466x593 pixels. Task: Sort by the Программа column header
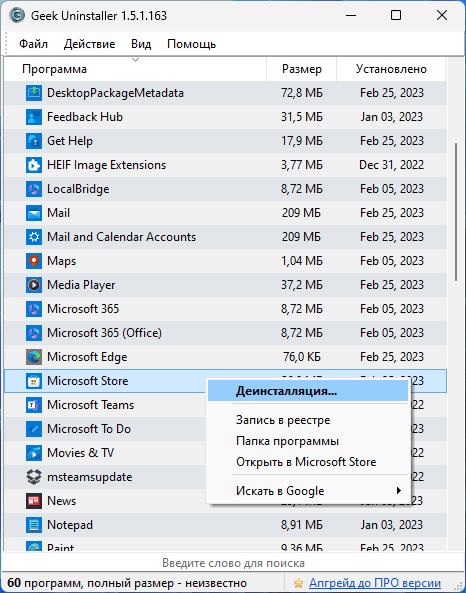[x=135, y=69]
